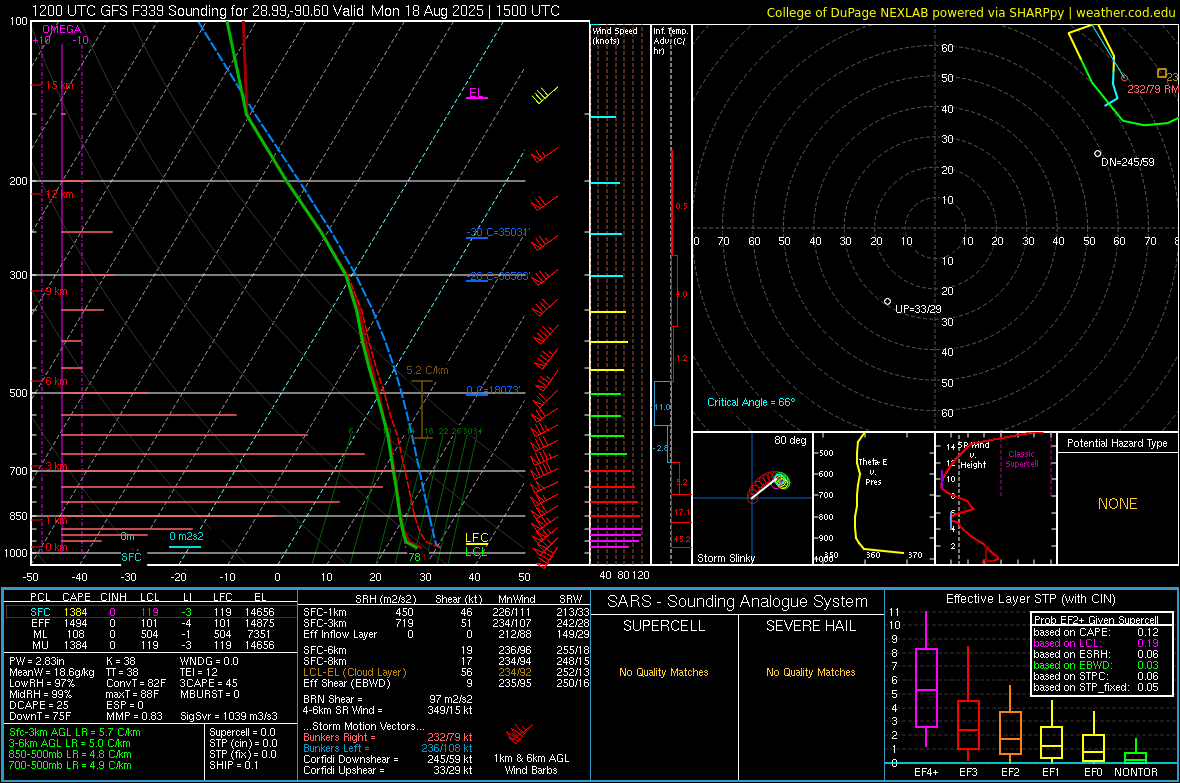Select the EFF parcel row

(x=151, y=623)
